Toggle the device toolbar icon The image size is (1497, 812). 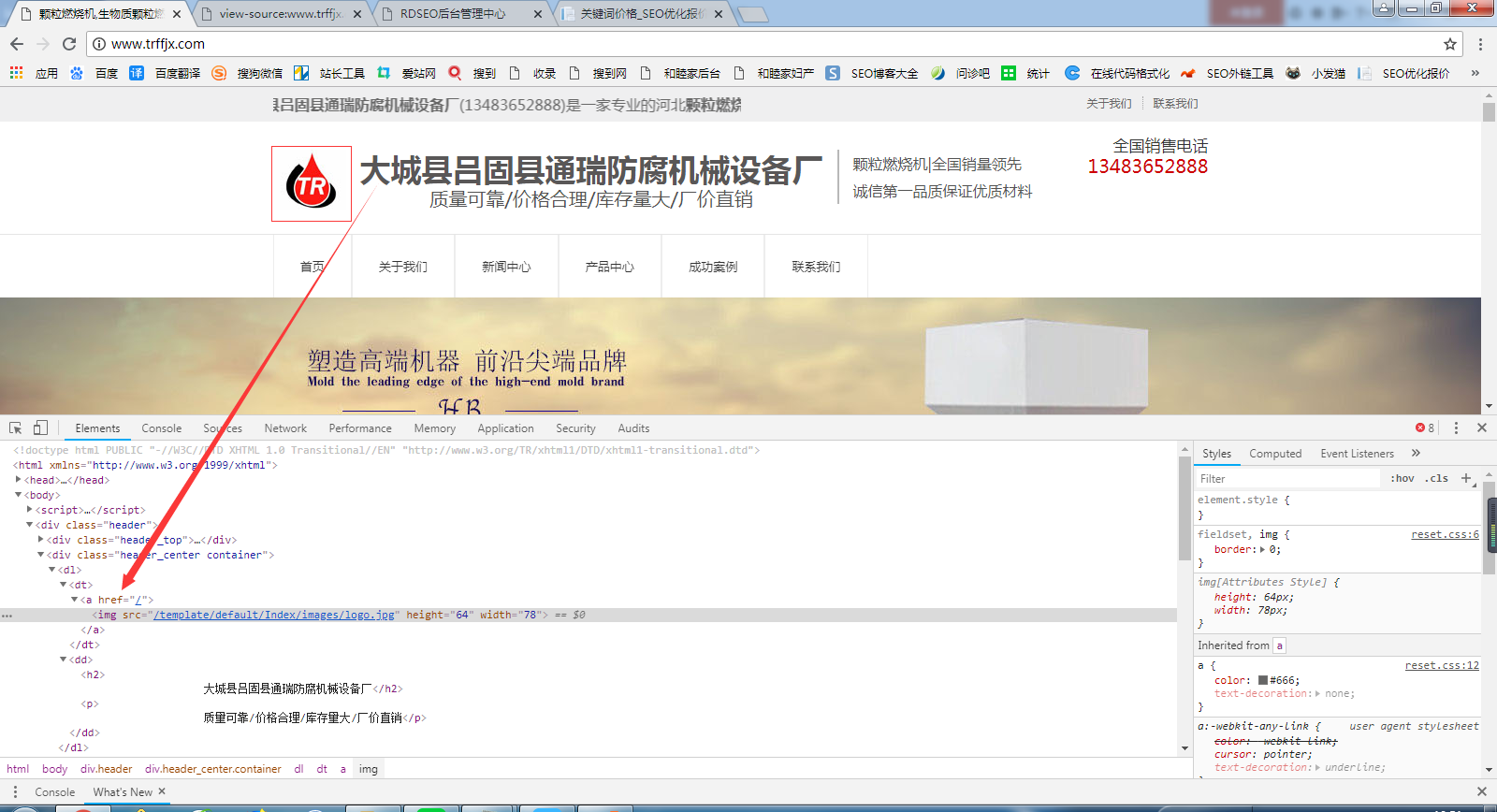[40, 428]
